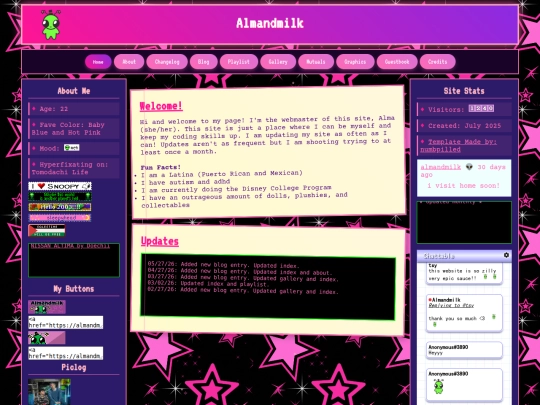Open the Gallery page
Image resolution: width=540 pixels, height=405 pixels.
(278, 62)
